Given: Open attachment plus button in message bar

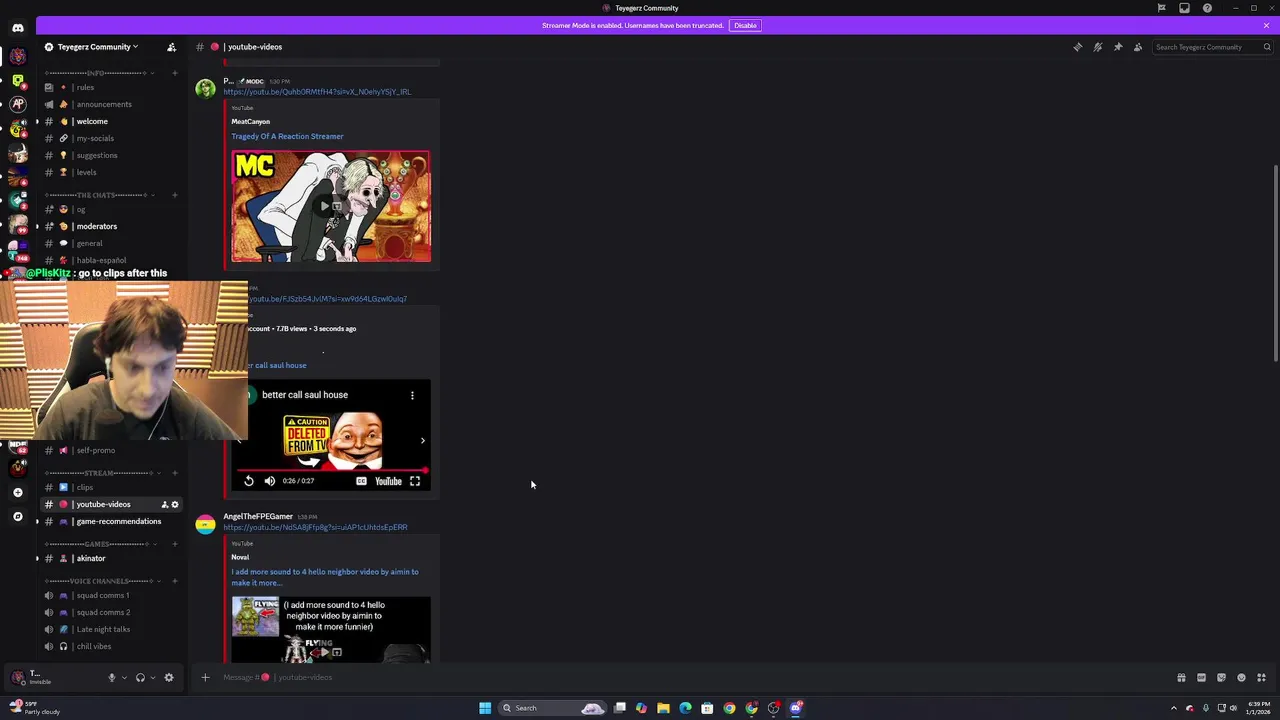Looking at the screenshot, I should tap(205, 677).
